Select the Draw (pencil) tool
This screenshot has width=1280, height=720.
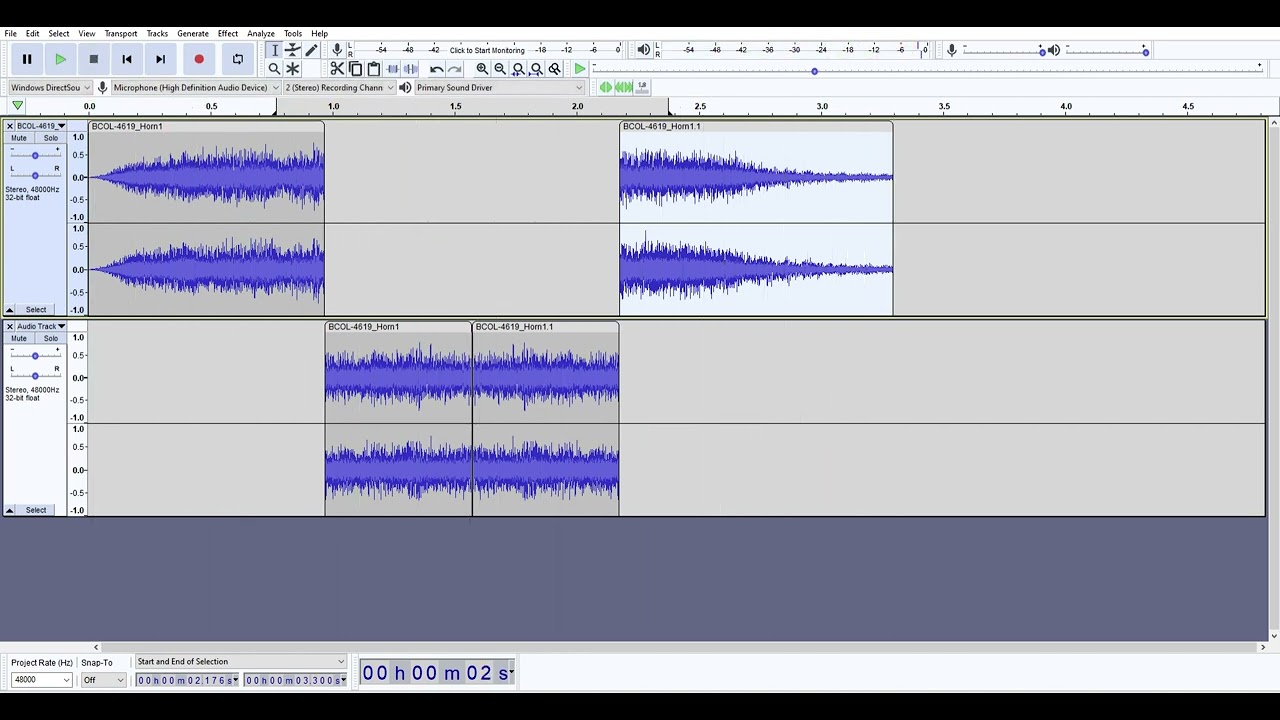coord(311,50)
